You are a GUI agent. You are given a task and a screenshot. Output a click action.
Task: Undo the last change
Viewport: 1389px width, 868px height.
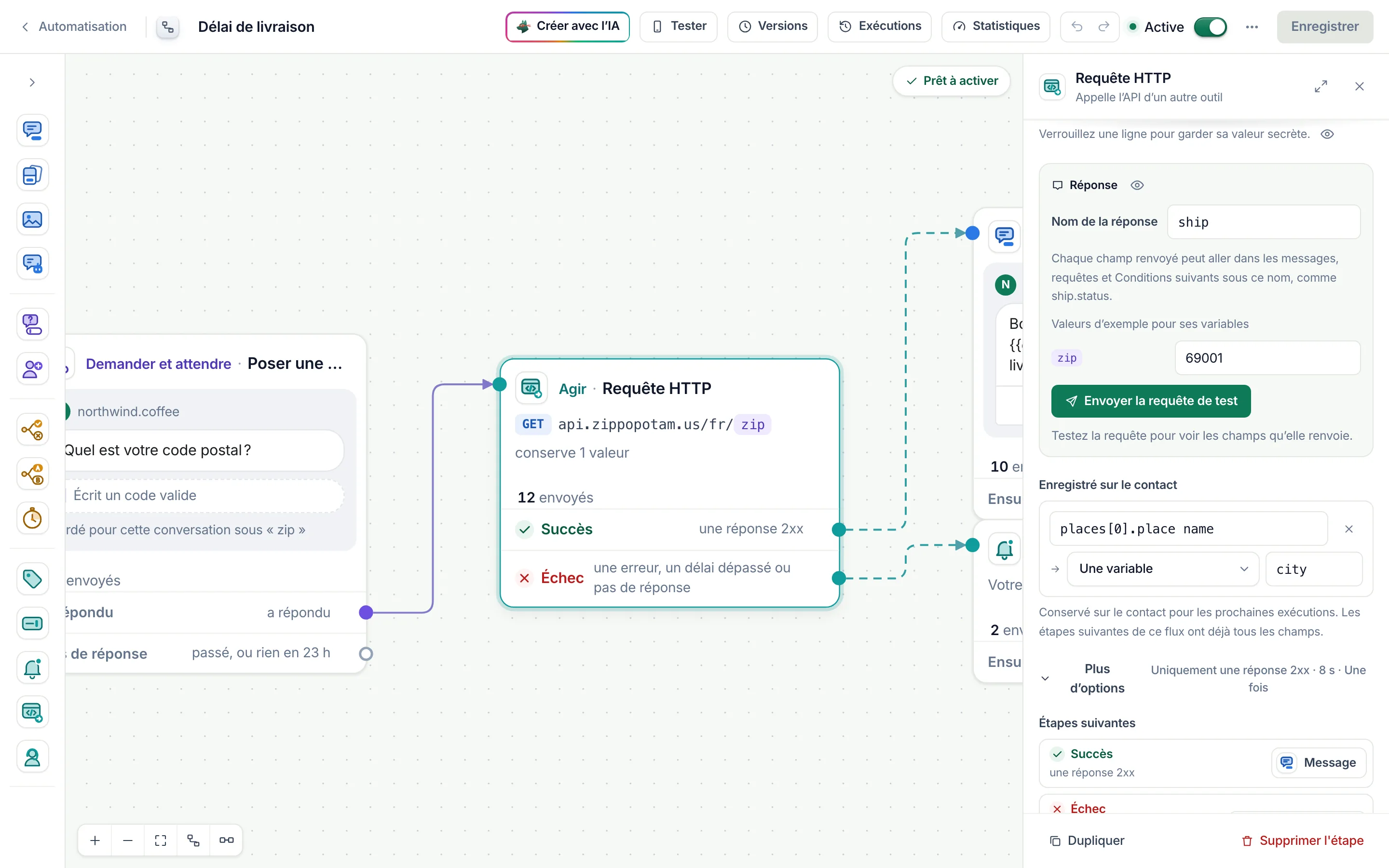pyautogui.click(x=1077, y=27)
